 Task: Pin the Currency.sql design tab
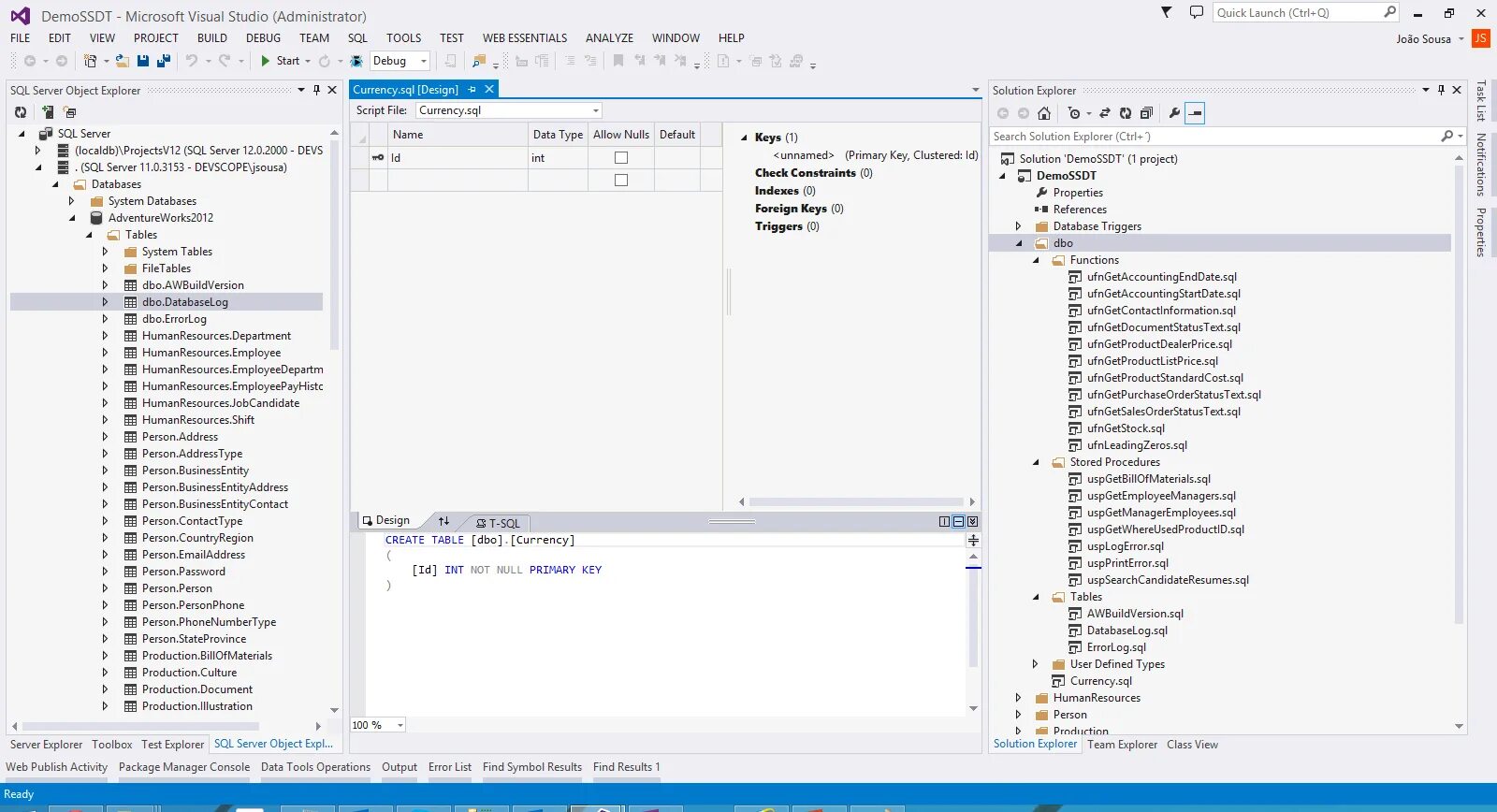(472, 90)
